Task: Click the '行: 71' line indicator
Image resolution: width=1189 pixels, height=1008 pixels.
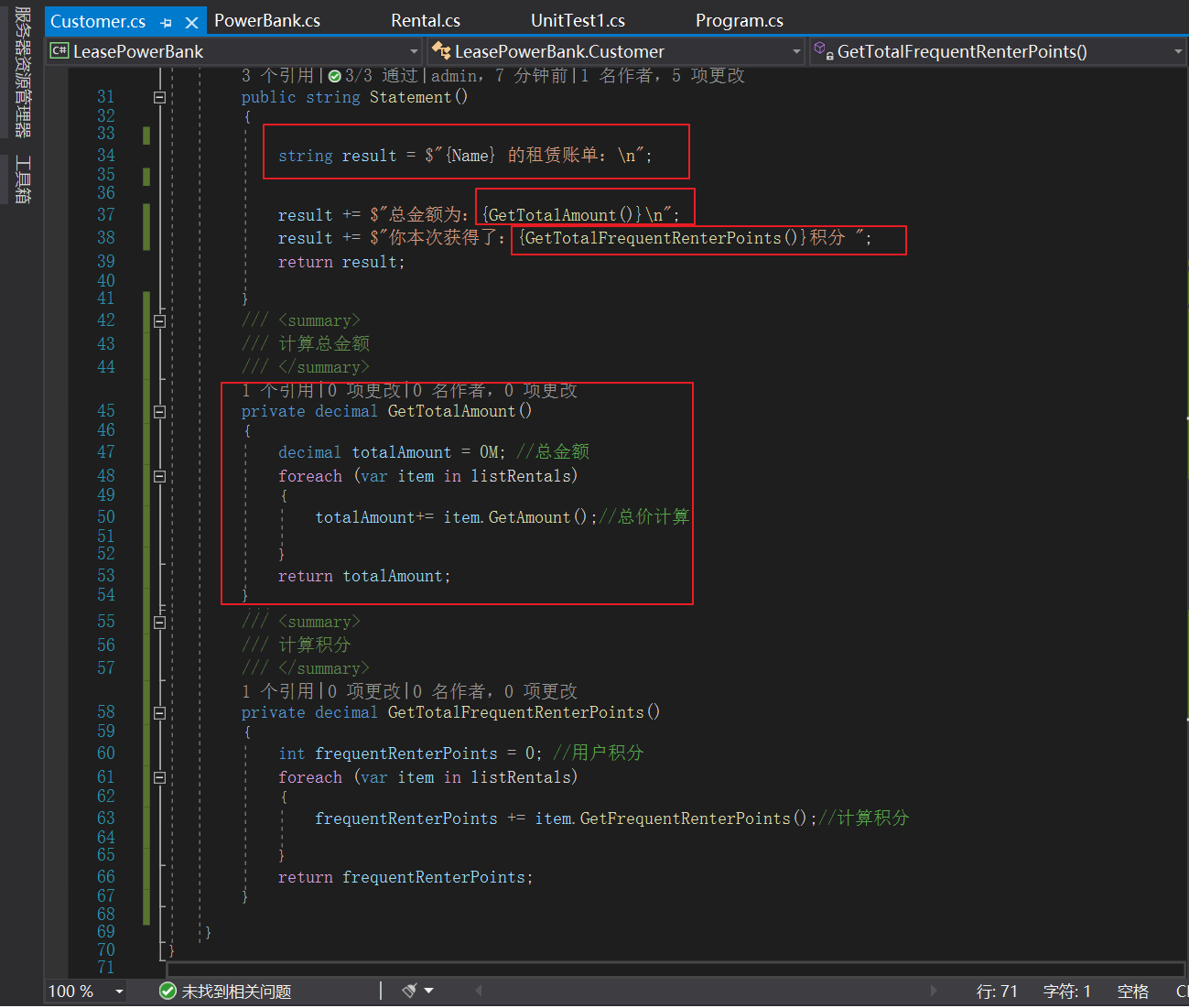Action: click(x=997, y=992)
